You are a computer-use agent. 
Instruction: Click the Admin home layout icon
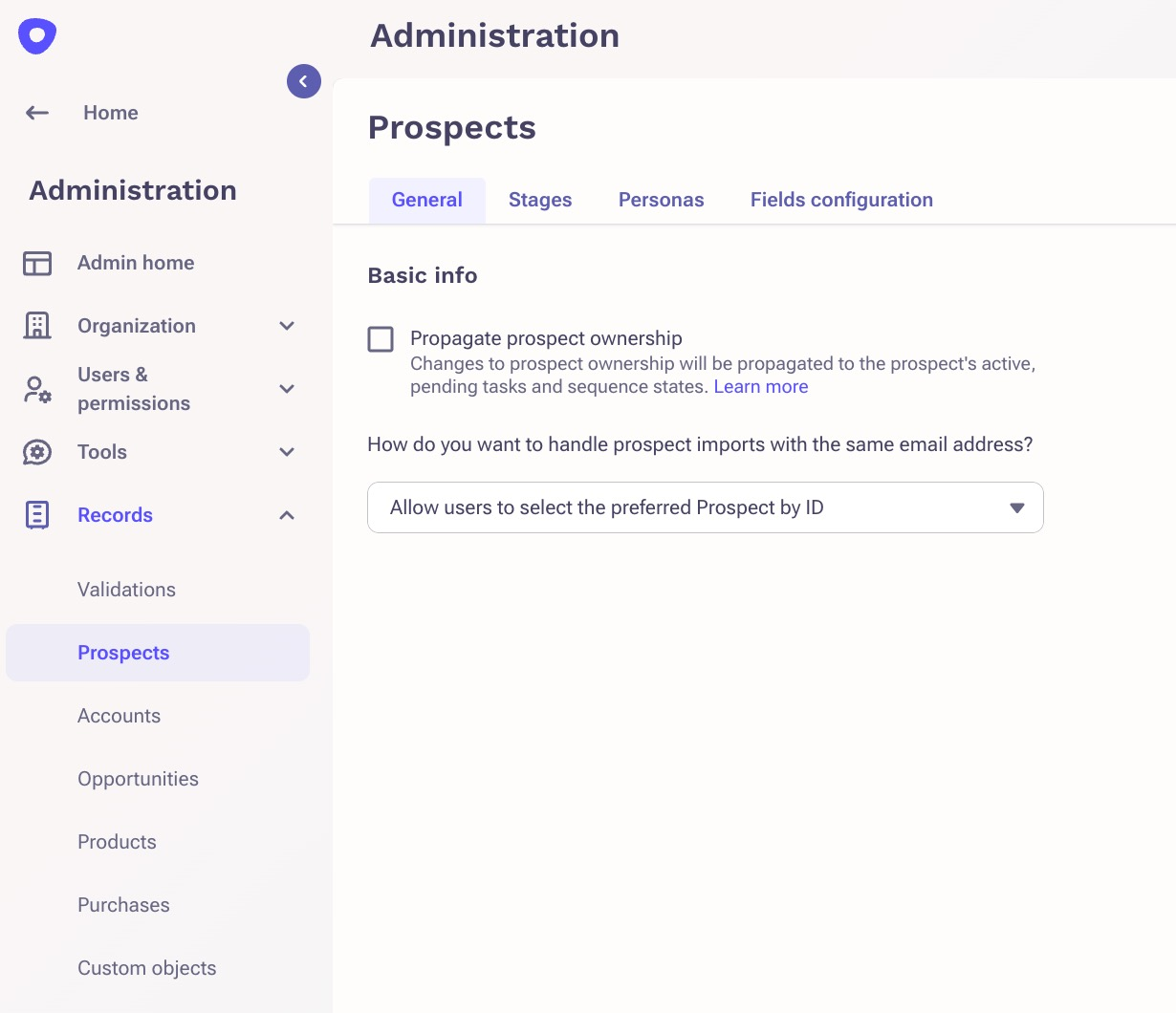tap(37, 263)
